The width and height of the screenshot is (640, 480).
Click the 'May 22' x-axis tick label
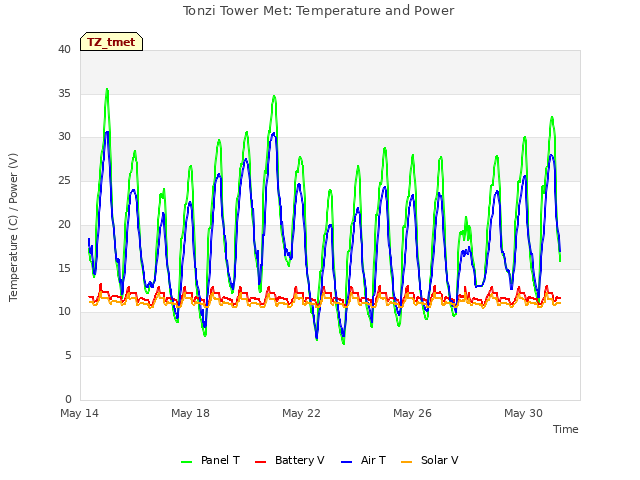[301, 413]
